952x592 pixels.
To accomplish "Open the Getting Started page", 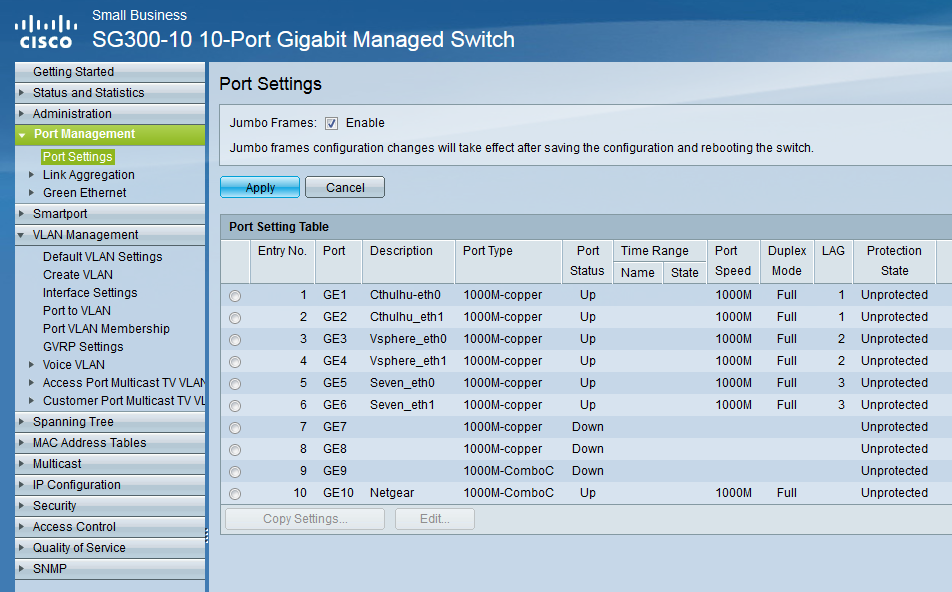I will pos(73,72).
